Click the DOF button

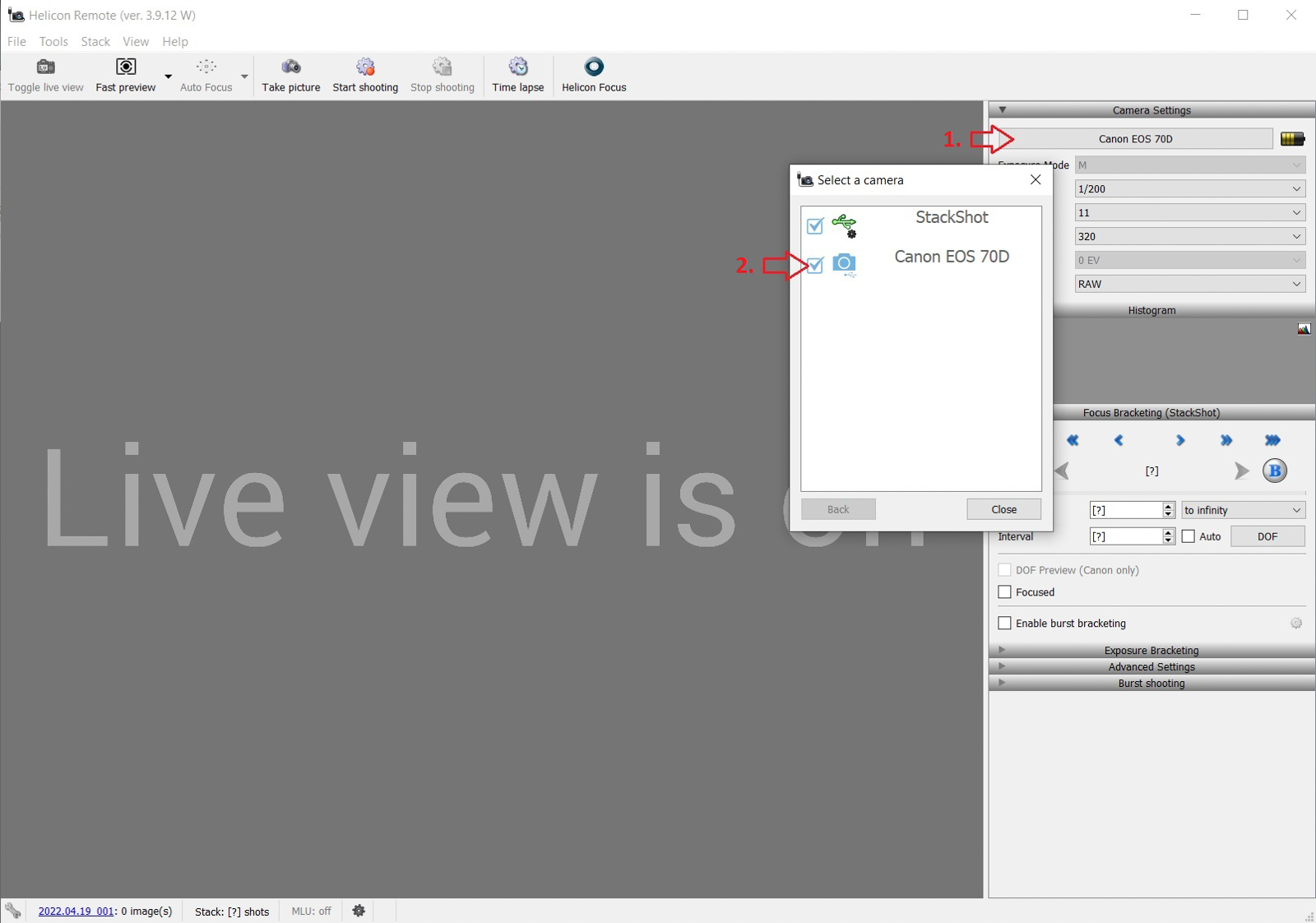[x=1267, y=536]
